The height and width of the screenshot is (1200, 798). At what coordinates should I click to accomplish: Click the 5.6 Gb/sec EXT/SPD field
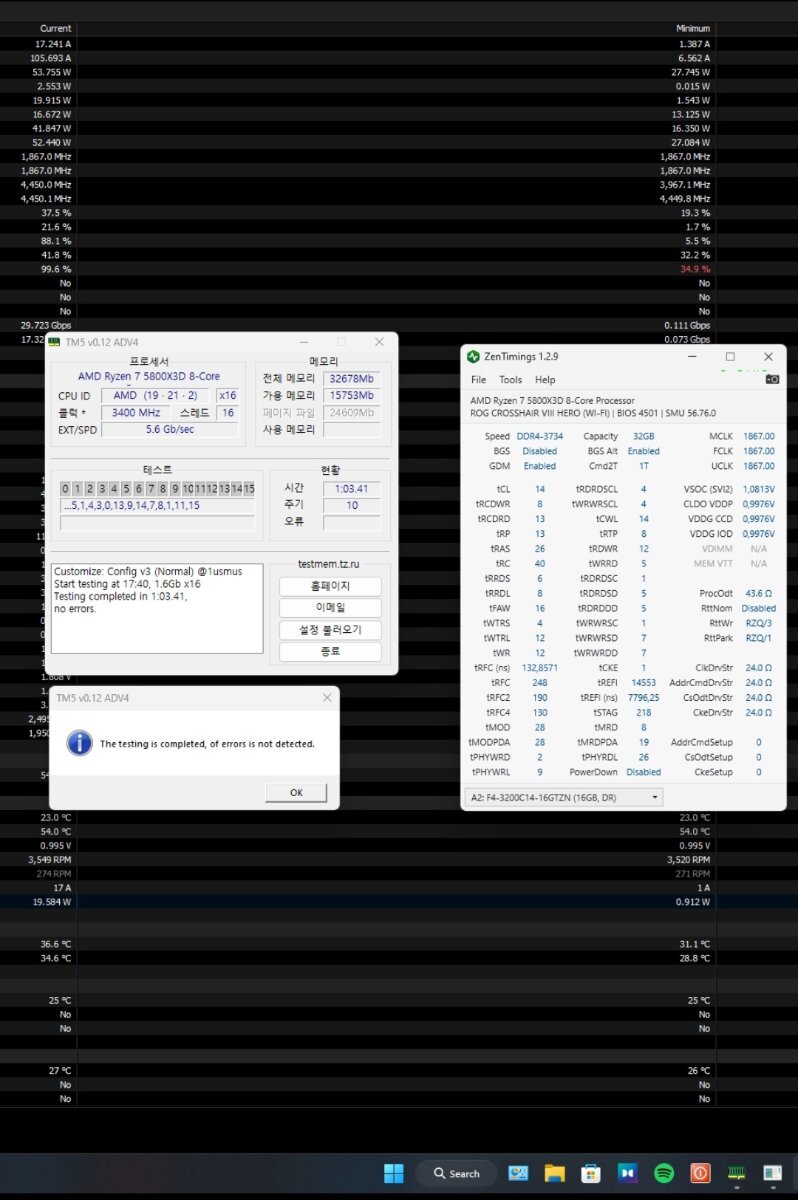coord(170,429)
